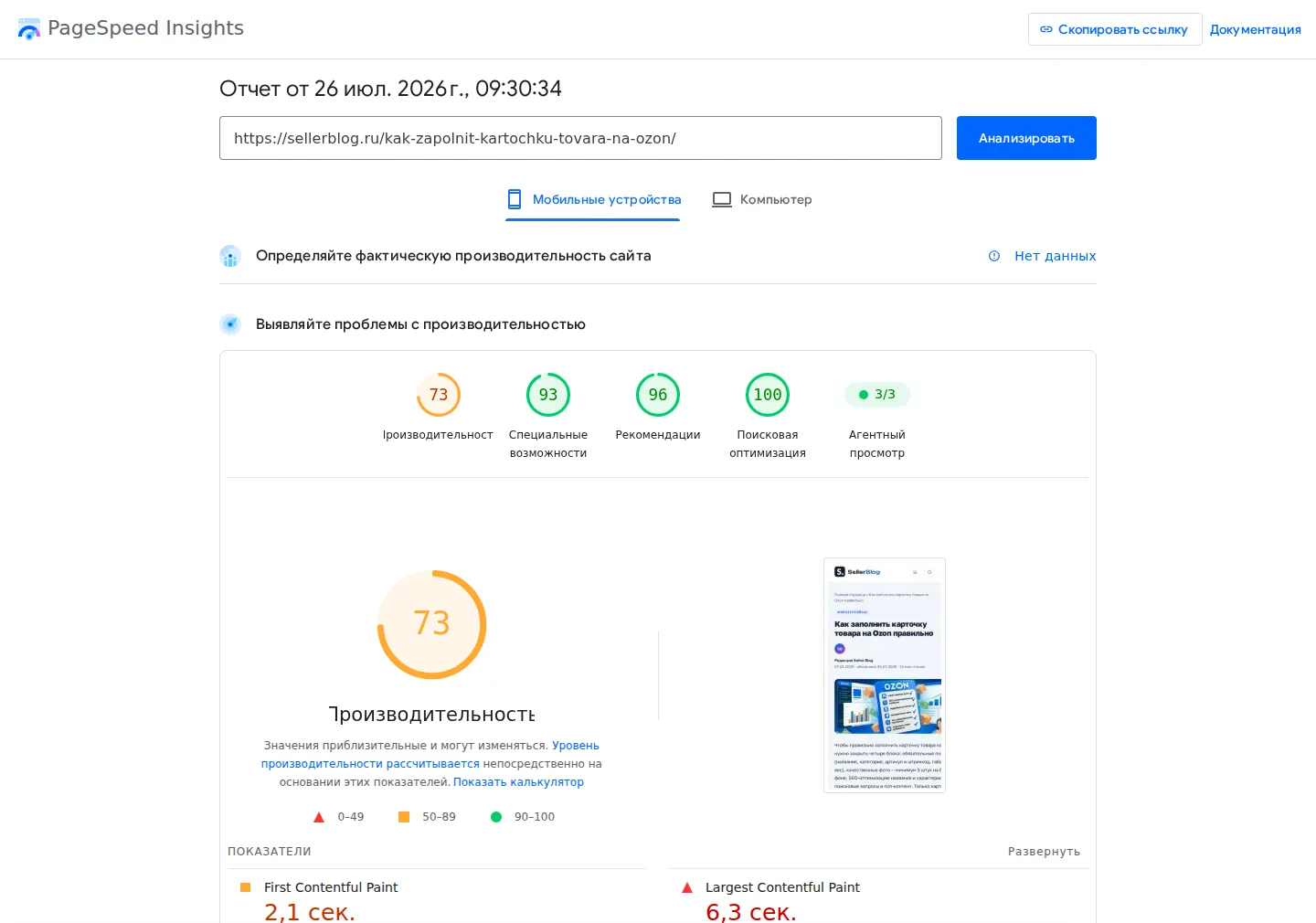Select the 100 Поисковая оптимизация gauge
The height and width of the screenshot is (923, 1316).
(768, 395)
